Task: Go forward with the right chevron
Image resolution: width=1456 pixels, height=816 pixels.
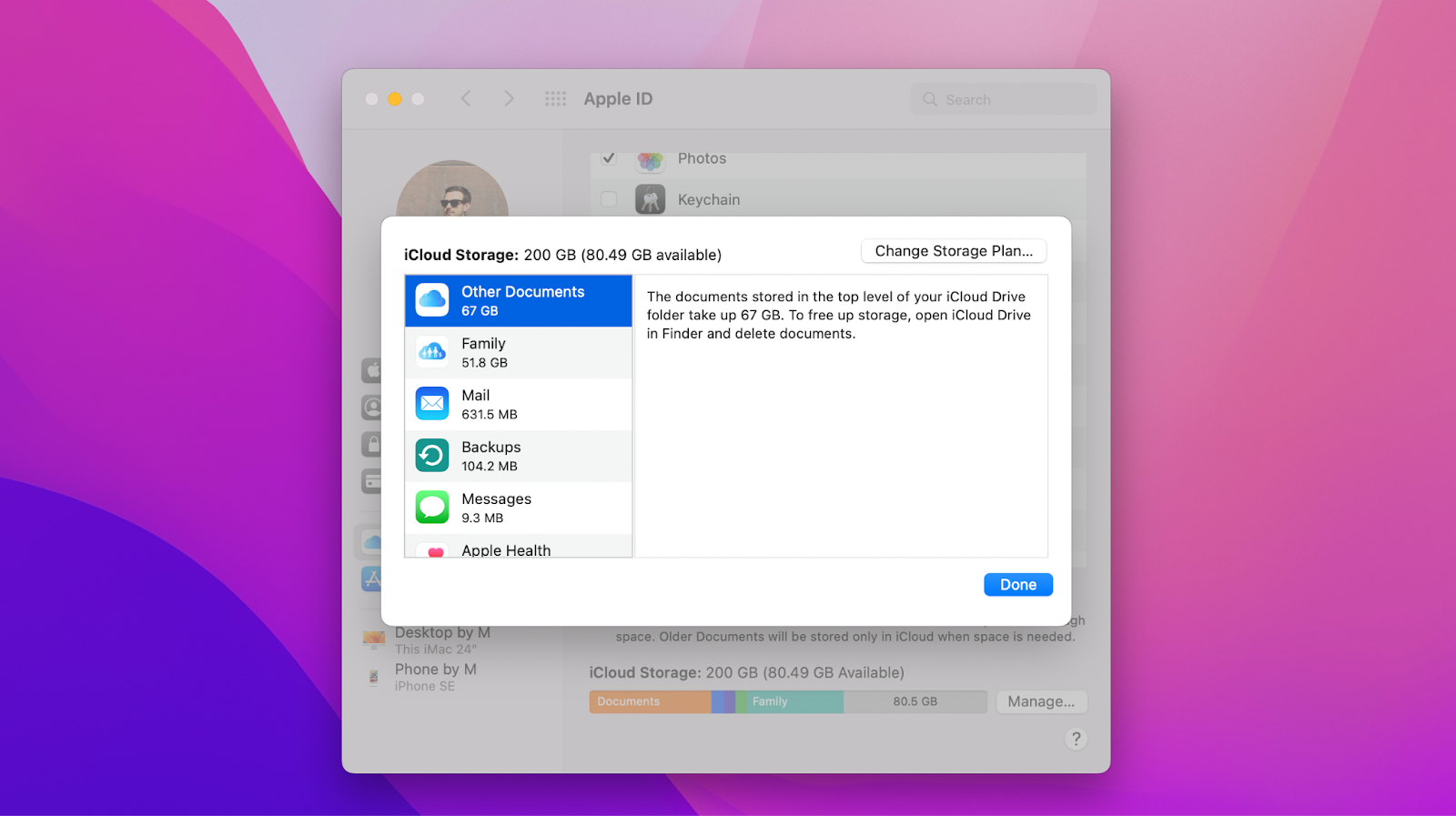Action: 509,98
